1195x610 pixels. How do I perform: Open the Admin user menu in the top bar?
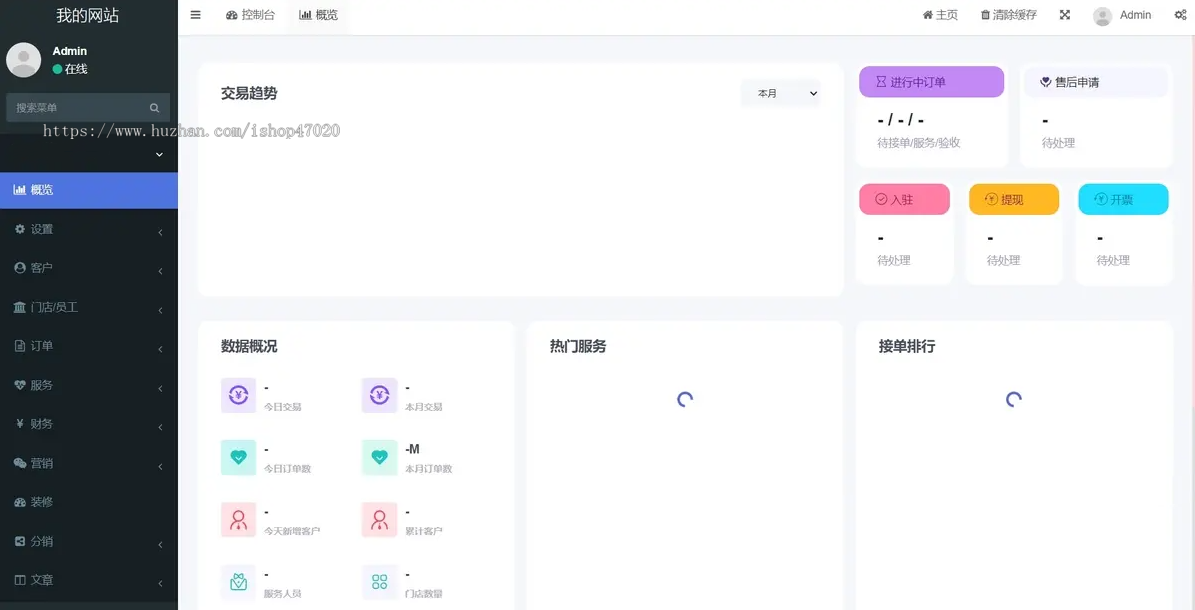pos(1122,15)
